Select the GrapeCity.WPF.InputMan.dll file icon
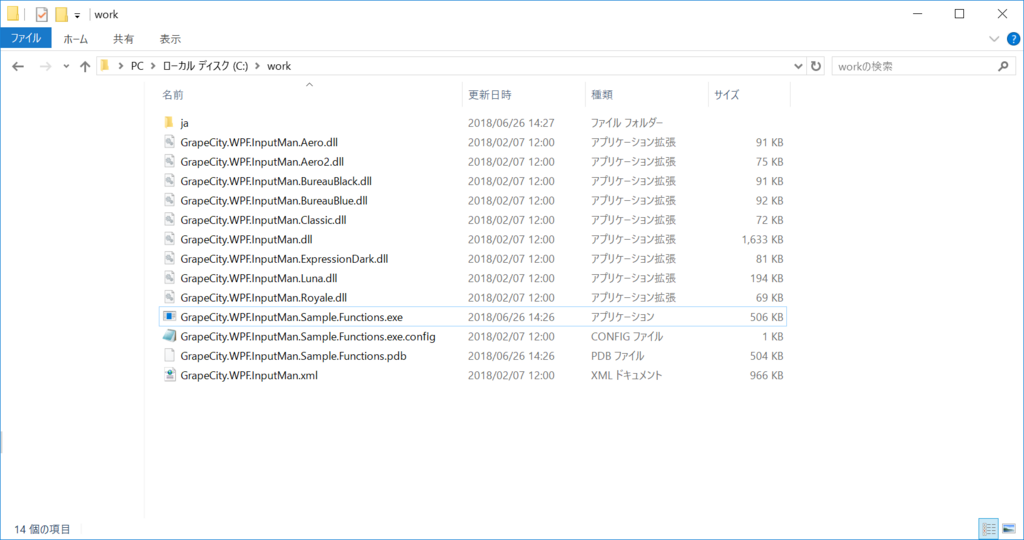Image resolution: width=1024 pixels, height=540 pixels. pos(169,239)
